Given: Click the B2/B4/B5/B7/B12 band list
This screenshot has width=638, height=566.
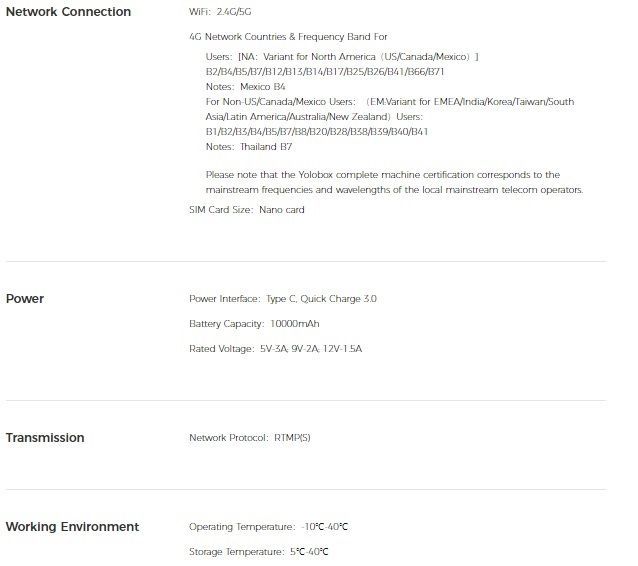Looking at the screenshot, I should click(325, 72).
